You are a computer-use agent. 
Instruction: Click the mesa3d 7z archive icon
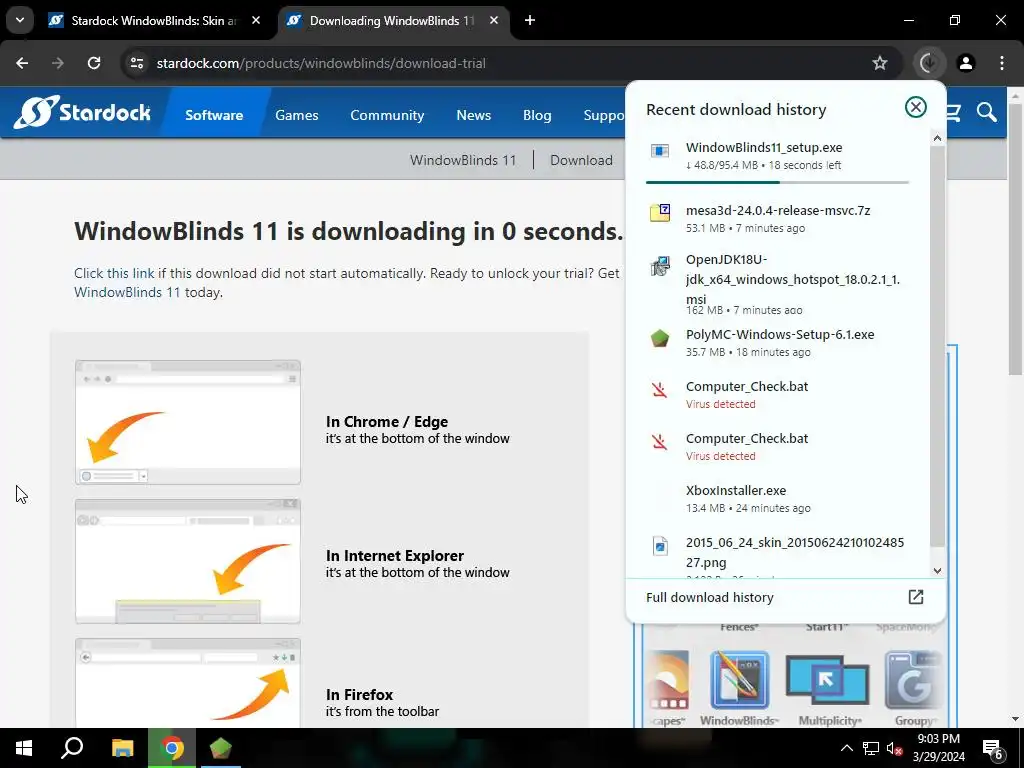tap(660, 212)
